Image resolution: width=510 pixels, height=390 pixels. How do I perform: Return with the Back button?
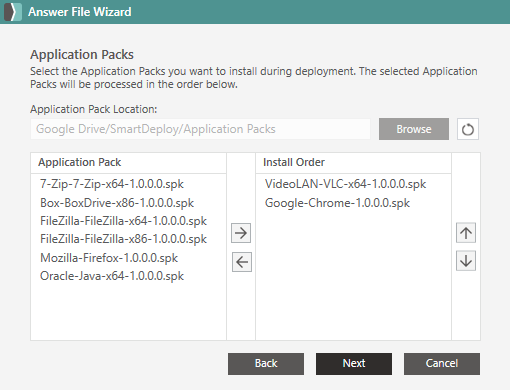266,364
